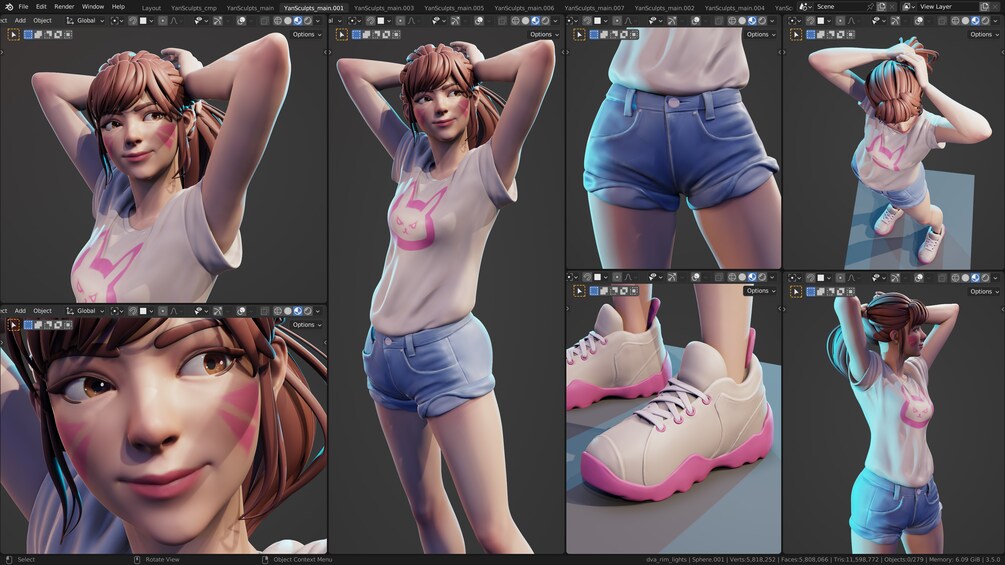This screenshot has width=1005, height=565.
Task: Activate Select Box tool in bottom-right side viewport
Action: (x=795, y=291)
